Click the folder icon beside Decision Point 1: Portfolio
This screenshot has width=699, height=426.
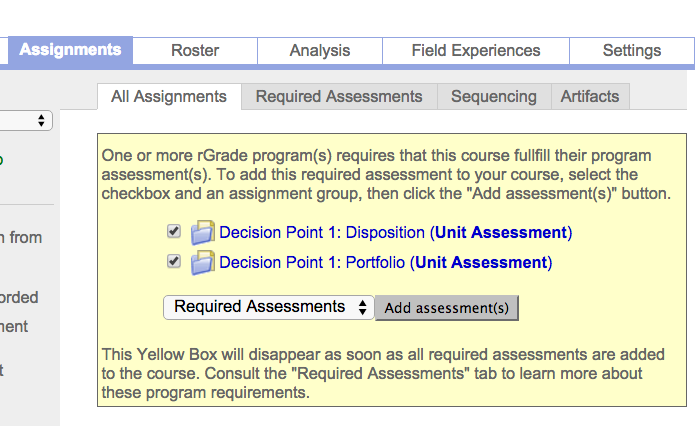[203, 263]
